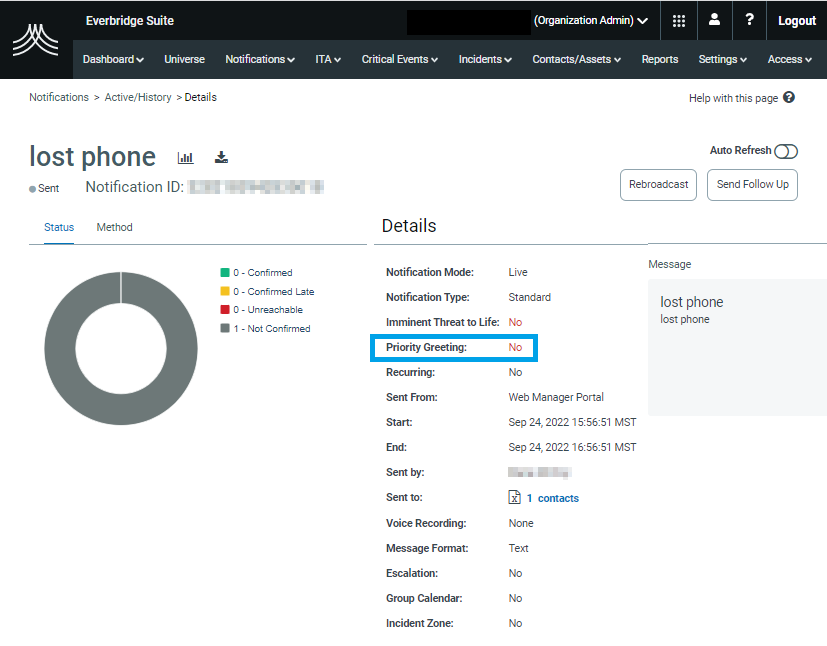Click the red Unreachable legend swatch

click(225, 310)
